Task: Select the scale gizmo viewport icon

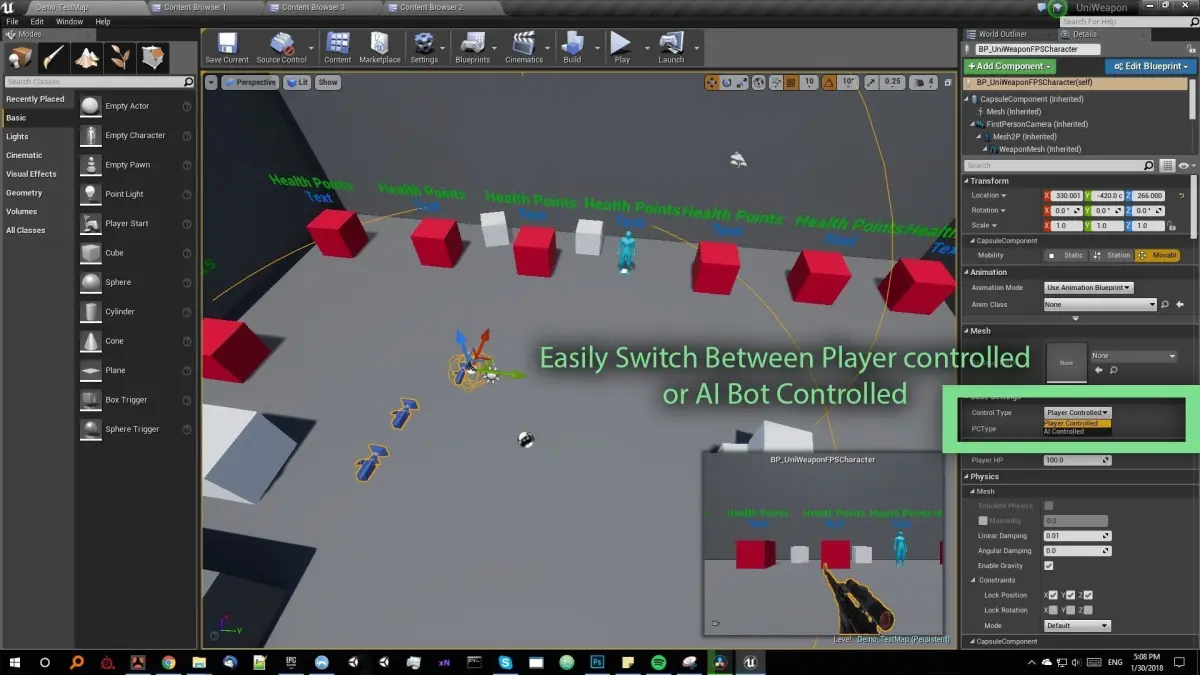Action: click(x=742, y=82)
